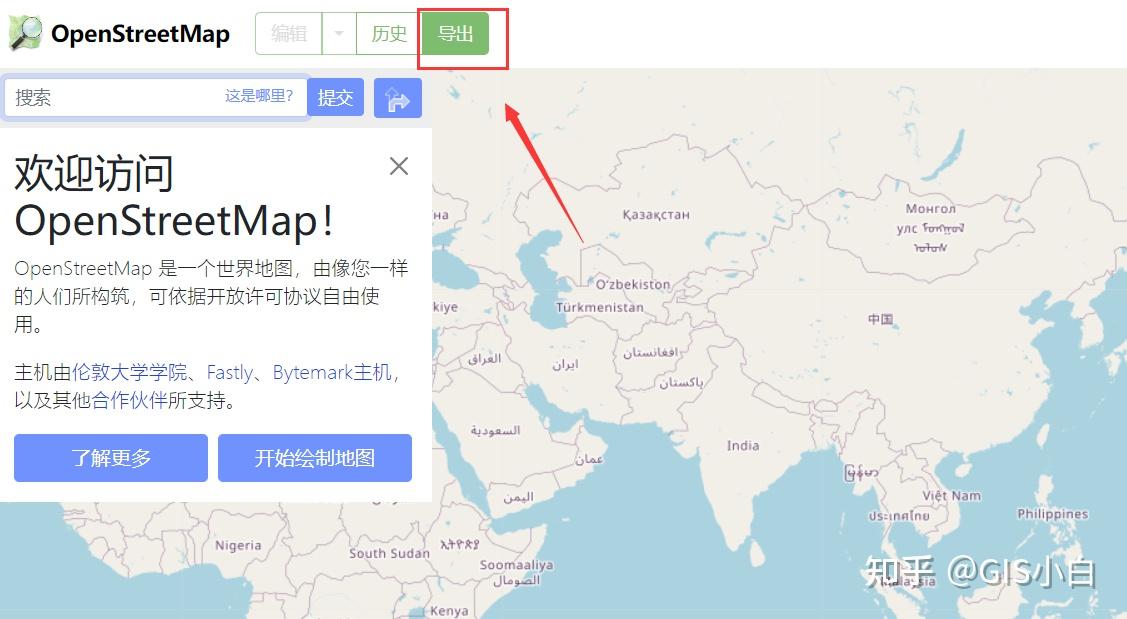Submit the search with 提交 button
This screenshot has height=619, width=1127.
pyautogui.click(x=336, y=97)
